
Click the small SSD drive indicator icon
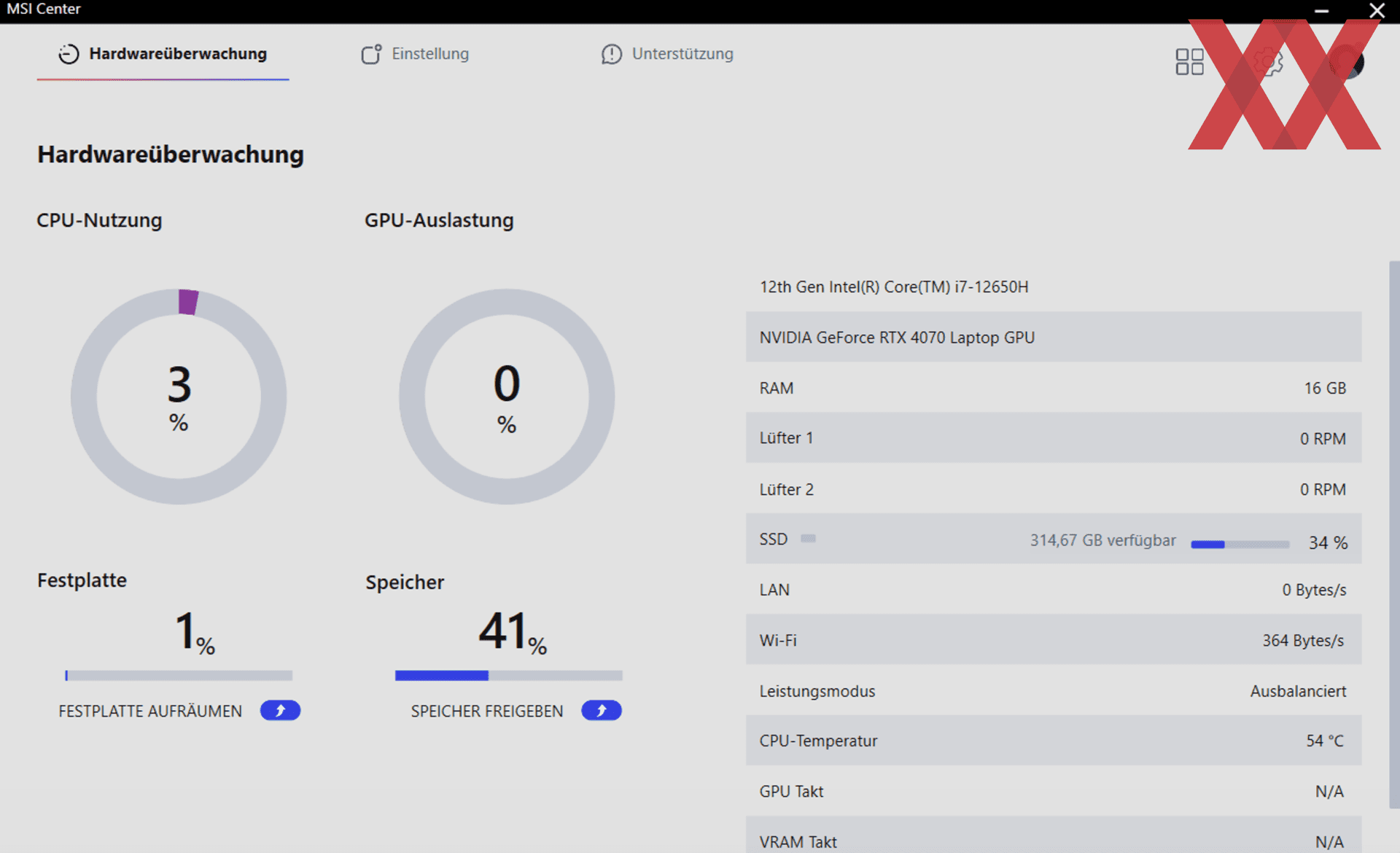click(808, 539)
